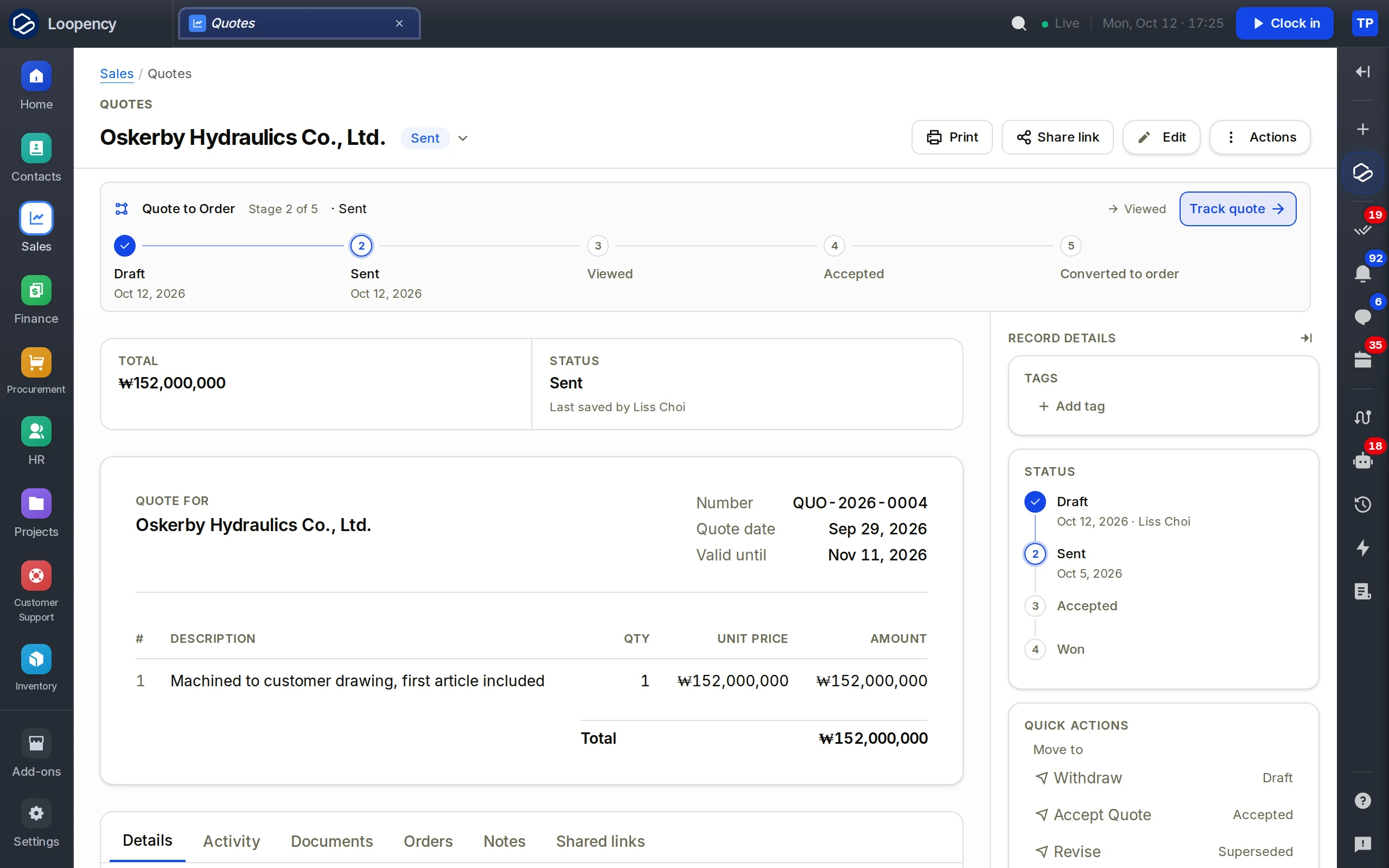Close the Quotes tab
The image size is (1389, 868).
(x=399, y=23)
